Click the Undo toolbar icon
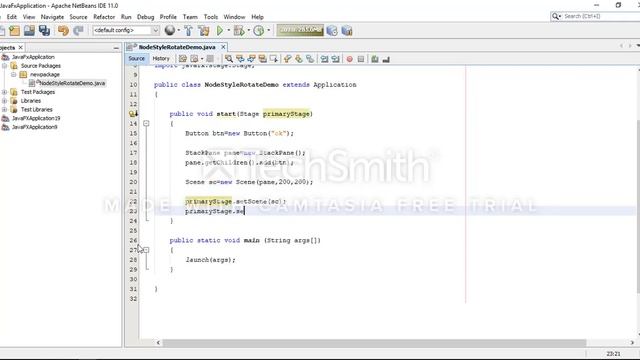640x360 pixels. click(x=63, y=31)
